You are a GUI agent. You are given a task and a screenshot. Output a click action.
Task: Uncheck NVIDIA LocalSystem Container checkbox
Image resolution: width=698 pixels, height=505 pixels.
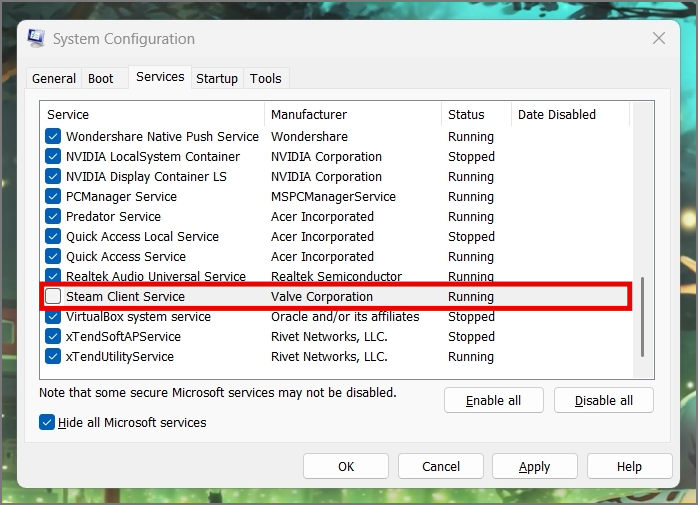tap(53, 156)
